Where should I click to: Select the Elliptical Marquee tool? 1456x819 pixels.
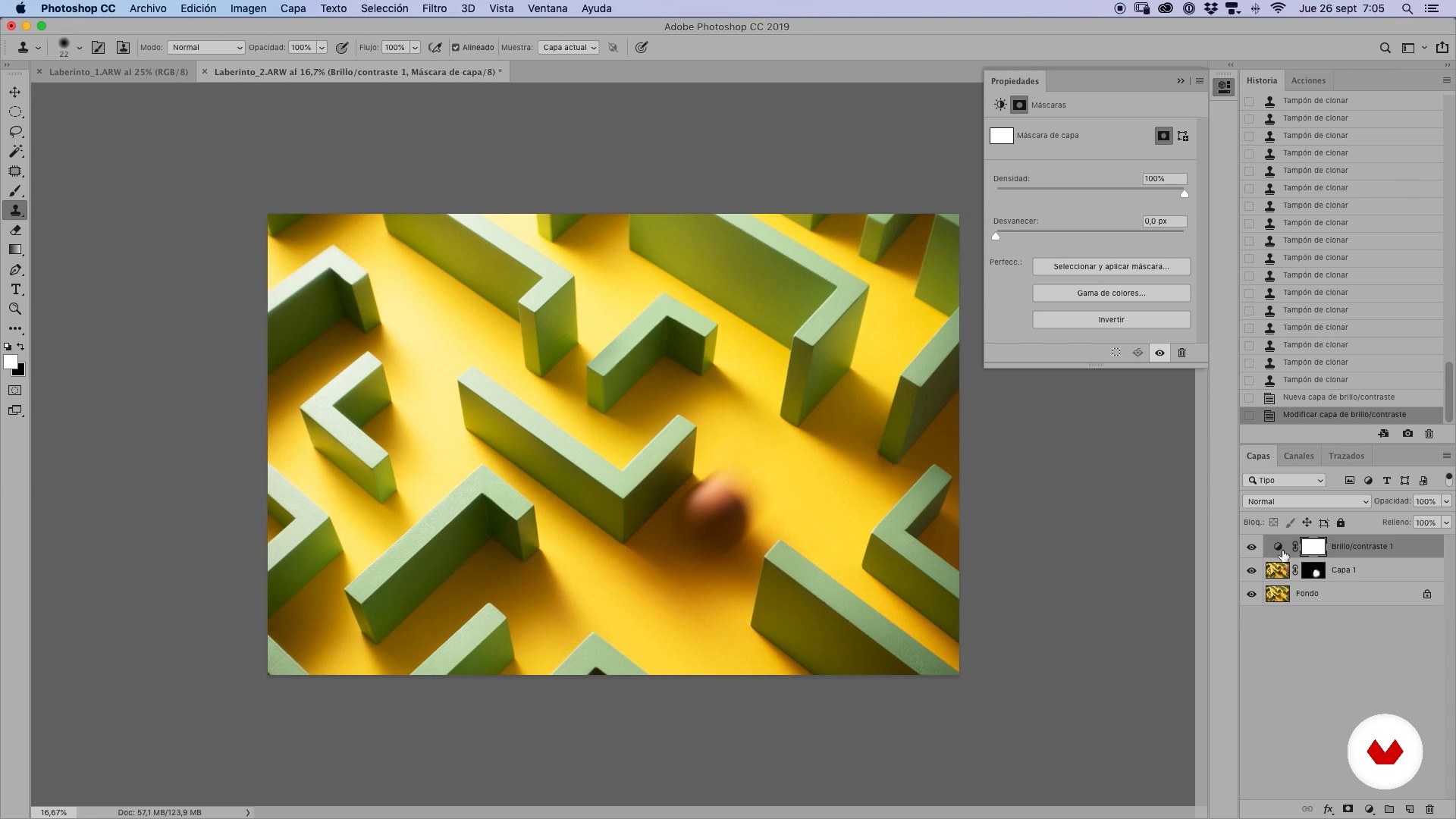click(x=15, y=112)
